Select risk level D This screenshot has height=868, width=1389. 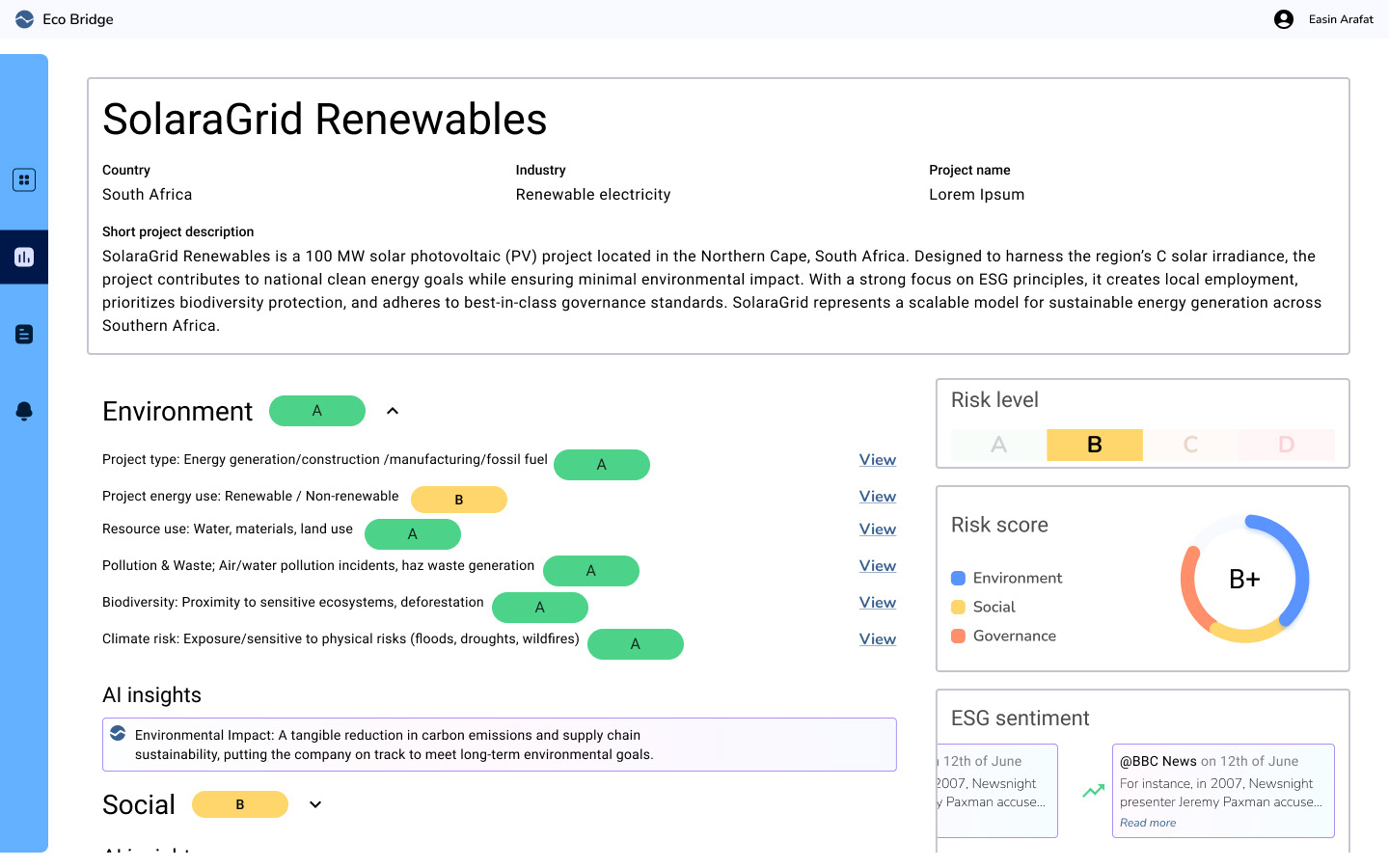1286,445
